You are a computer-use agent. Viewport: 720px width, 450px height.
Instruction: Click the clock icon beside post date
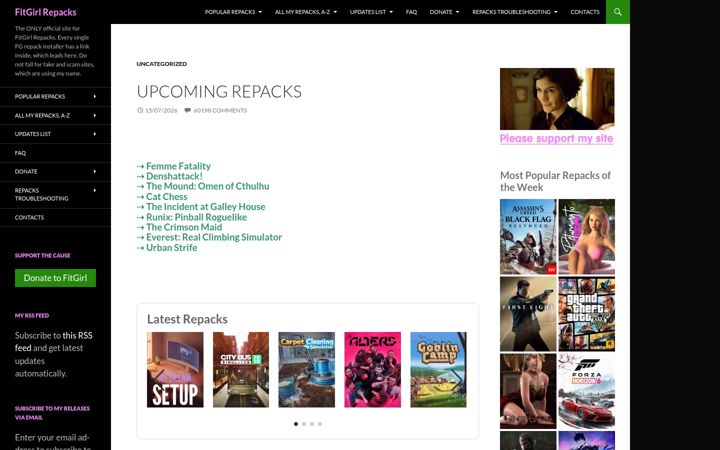pyautogui.click(x=140, y=110)
